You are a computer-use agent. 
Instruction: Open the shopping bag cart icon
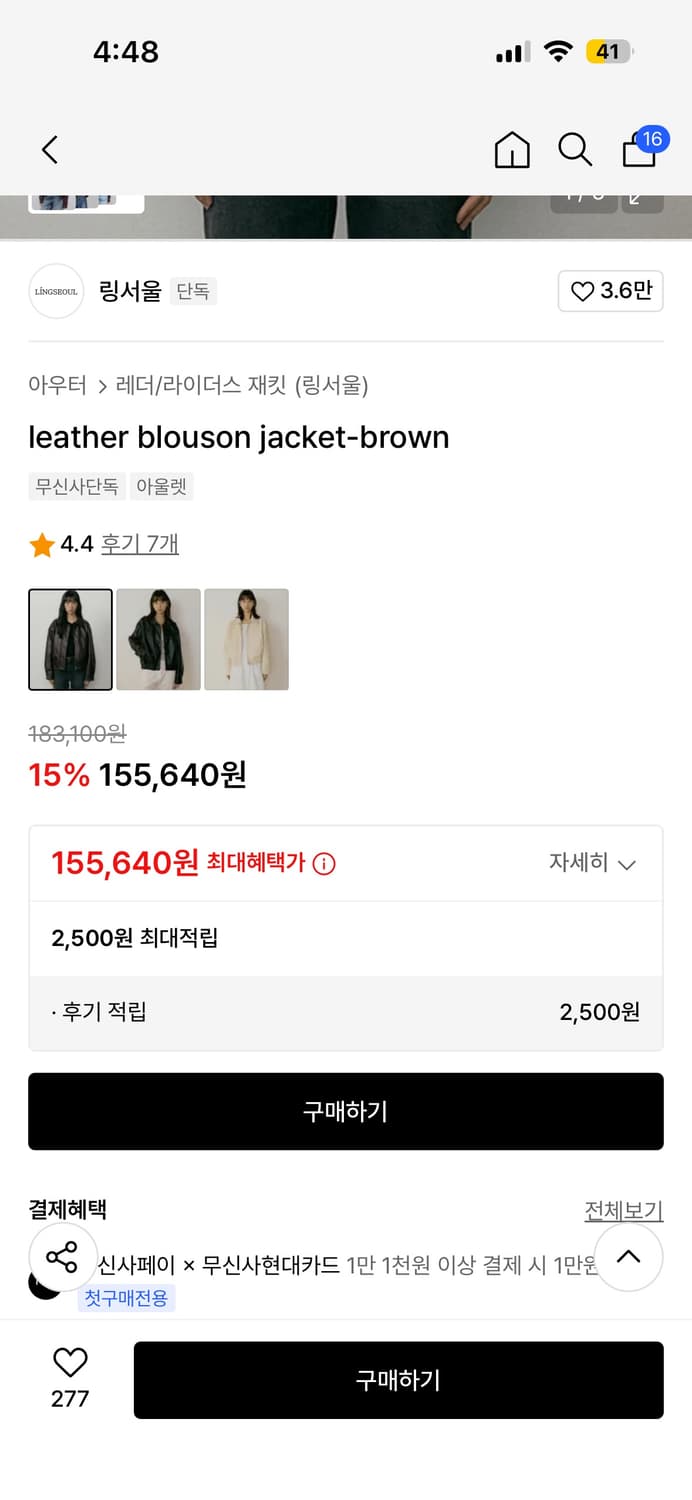pos(641,150)
